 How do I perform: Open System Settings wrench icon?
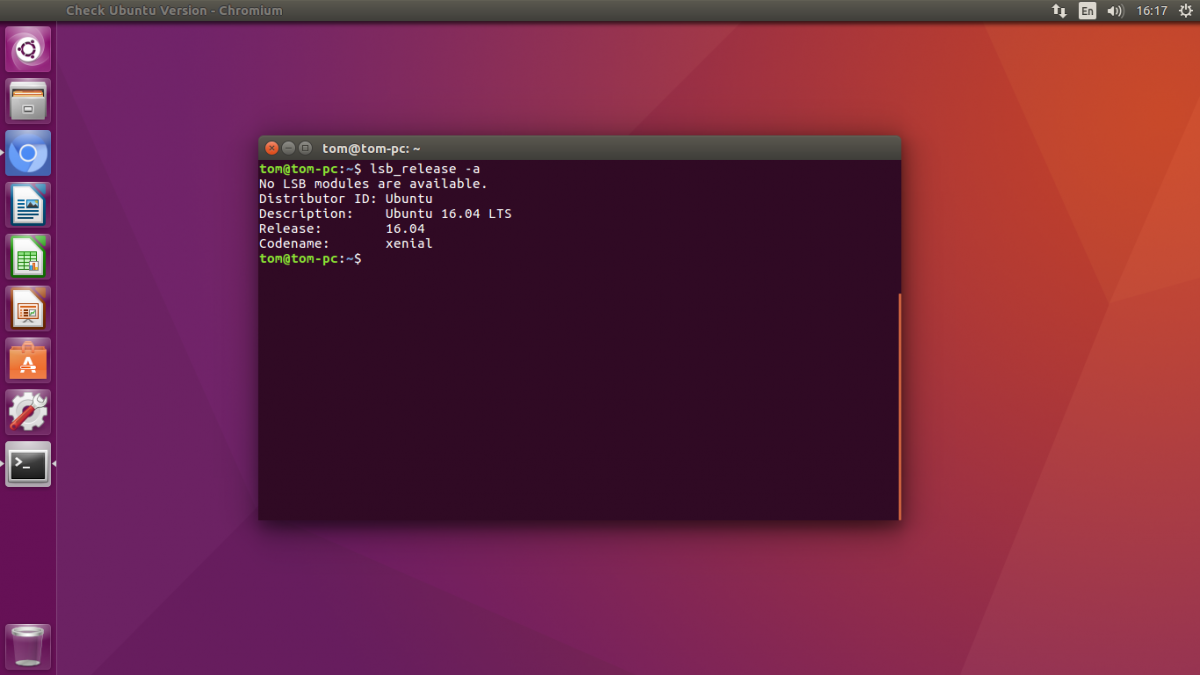pyautogui.click(x=28, y=412)
